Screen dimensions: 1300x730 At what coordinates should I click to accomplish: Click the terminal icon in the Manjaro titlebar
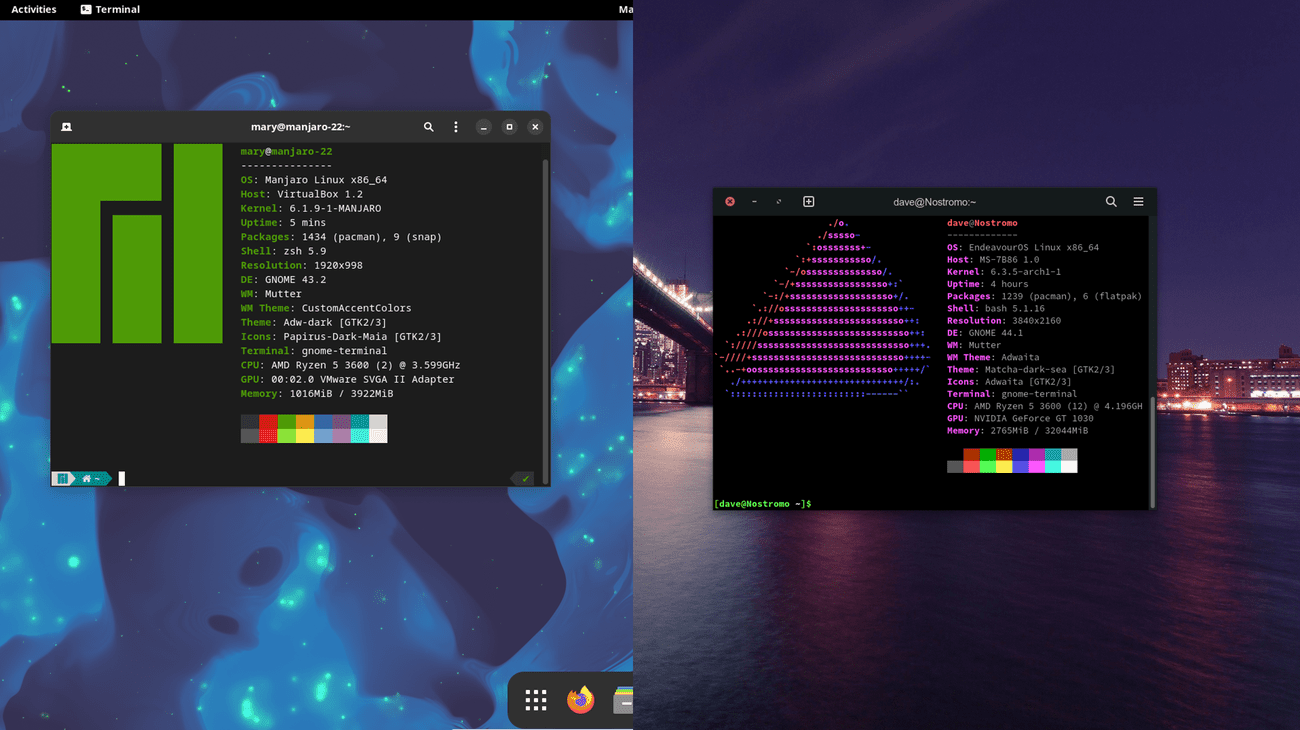point(65,126)
